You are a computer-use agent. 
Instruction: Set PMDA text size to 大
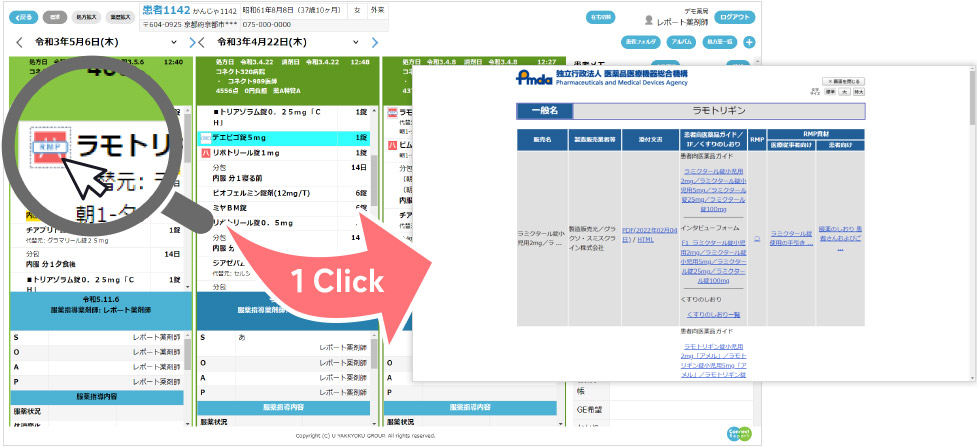click(844, 92)
